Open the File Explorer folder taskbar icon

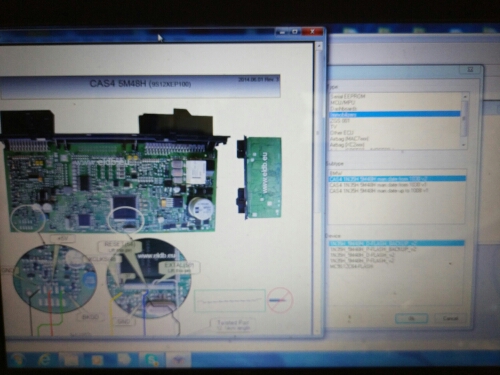pos(70,360)
